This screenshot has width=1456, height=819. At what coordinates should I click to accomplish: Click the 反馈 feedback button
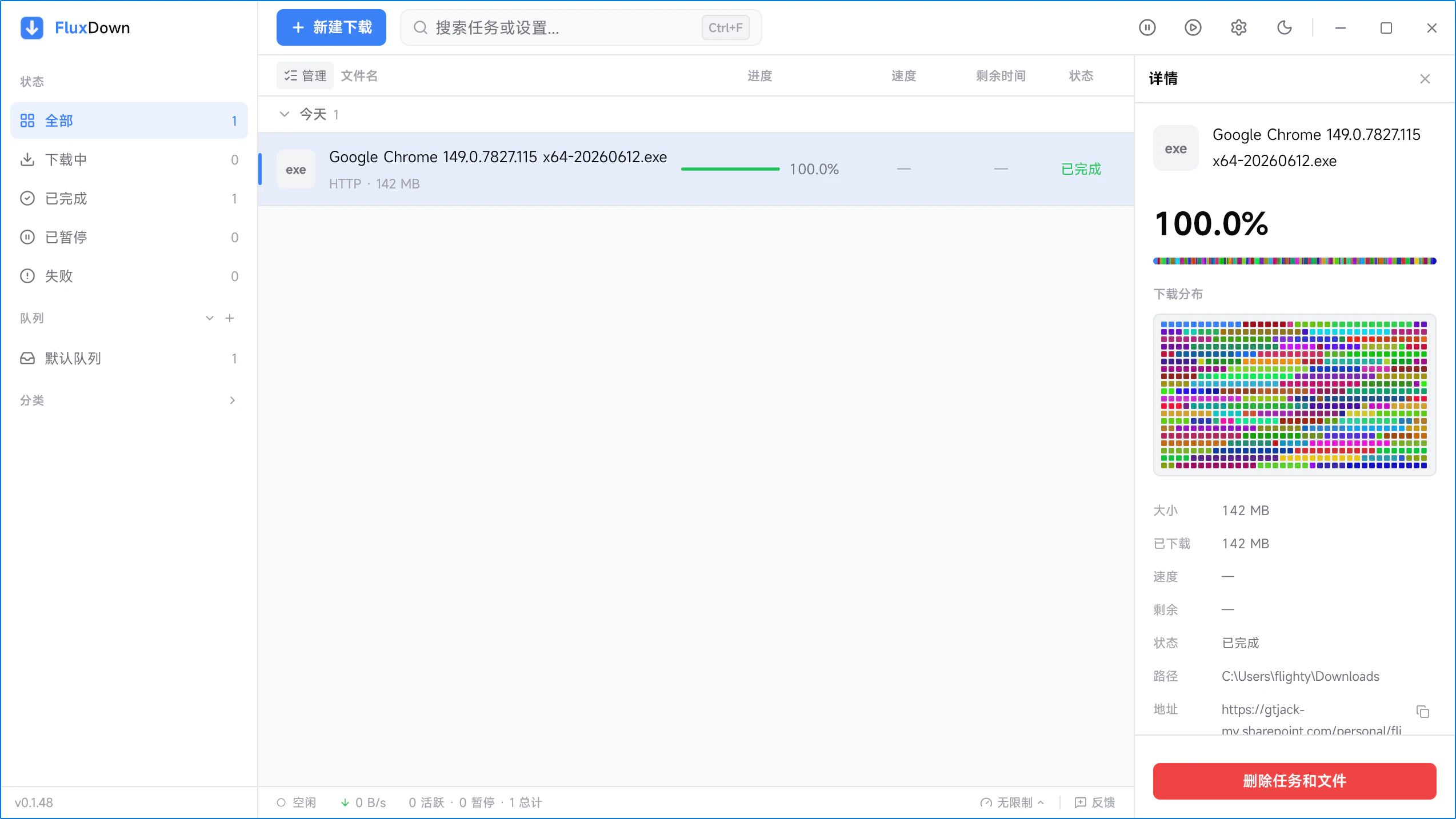pyautogui.click(x=1095, y=802)
